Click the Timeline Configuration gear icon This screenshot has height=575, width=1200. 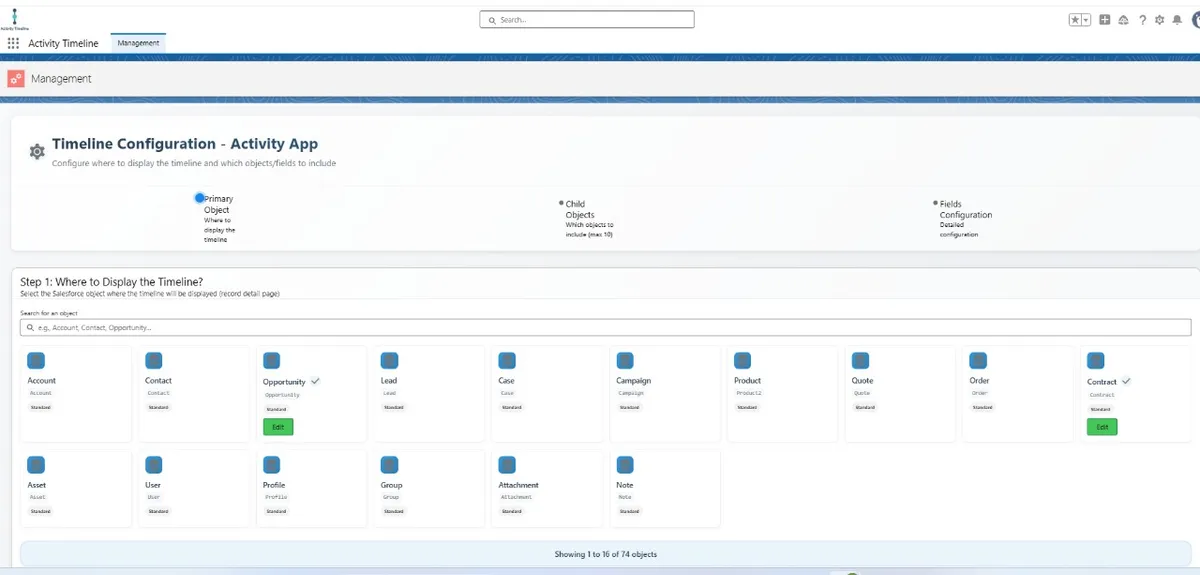(37, 151)
